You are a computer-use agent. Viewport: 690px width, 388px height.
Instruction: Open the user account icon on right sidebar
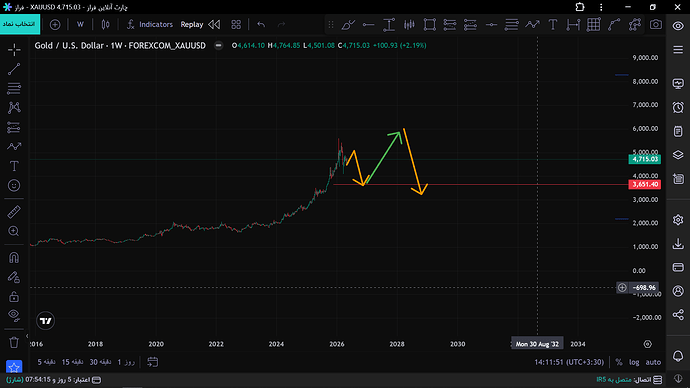(x=678, y=291)
